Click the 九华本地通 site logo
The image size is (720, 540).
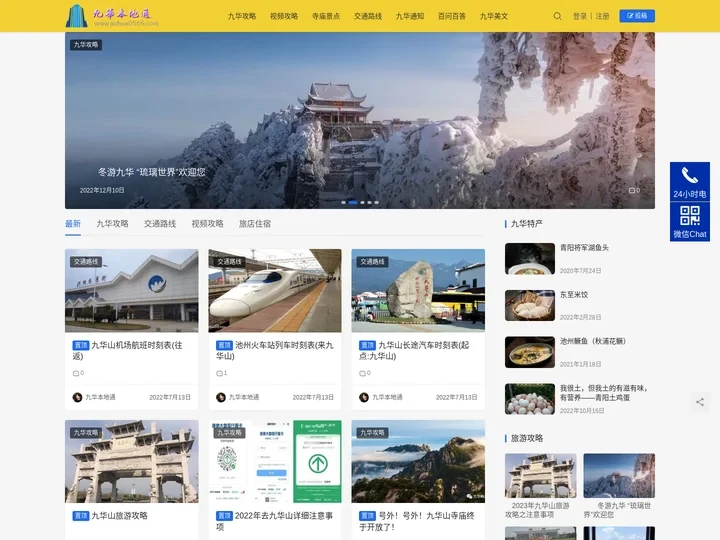pos(113,16)
